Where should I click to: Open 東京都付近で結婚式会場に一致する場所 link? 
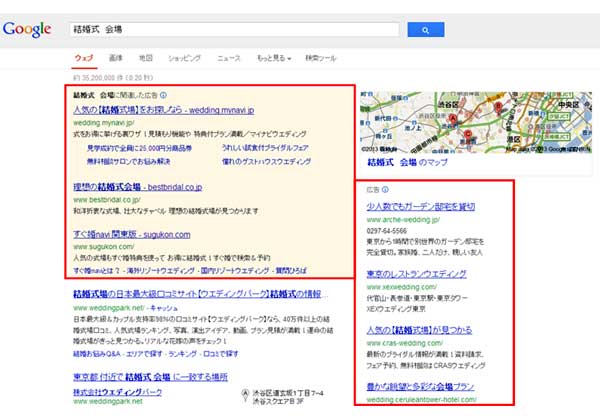coord(150,377)
